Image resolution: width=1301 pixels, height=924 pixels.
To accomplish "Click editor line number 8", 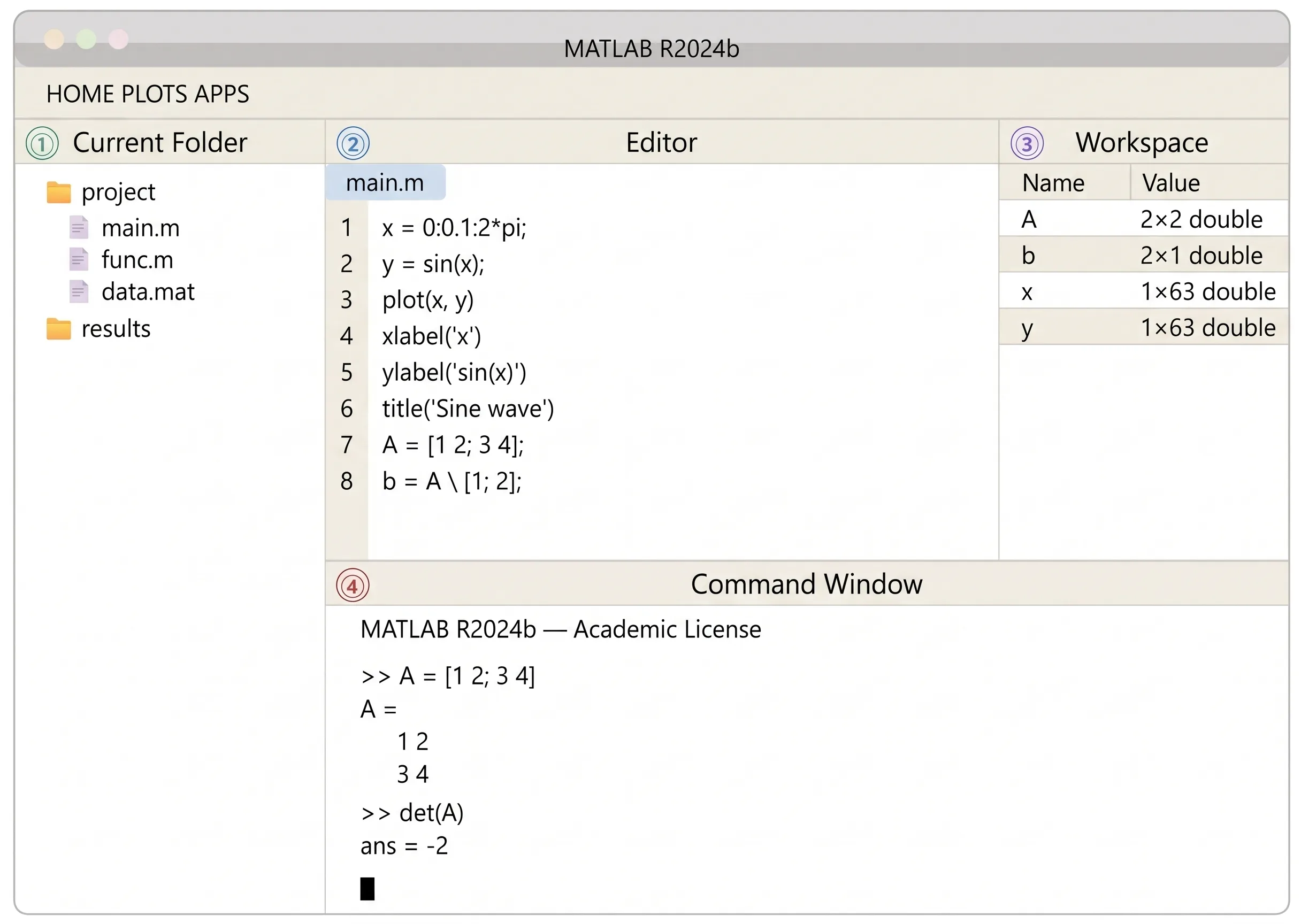I will point(347,481).
